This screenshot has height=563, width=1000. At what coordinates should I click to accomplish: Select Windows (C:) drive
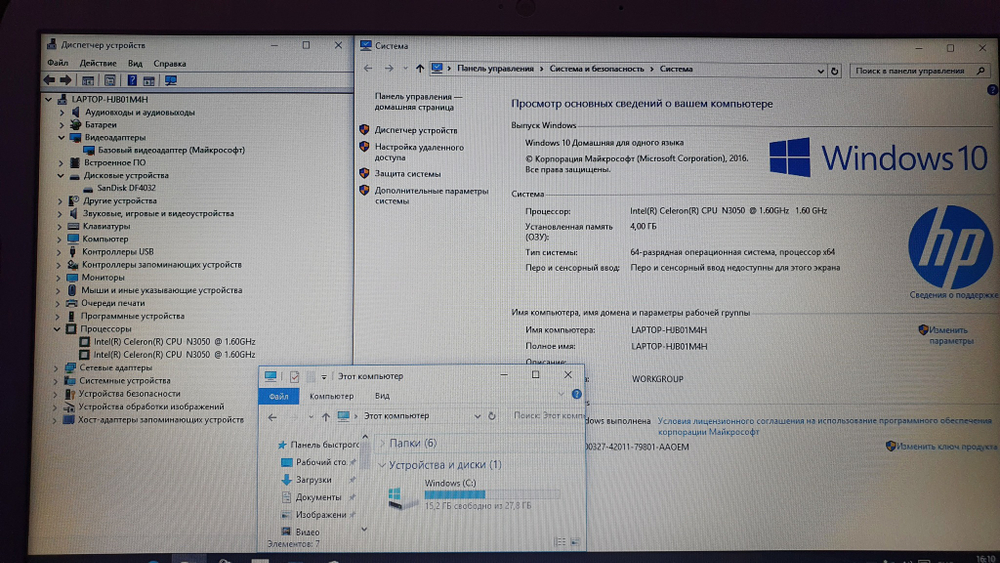[x=472, y=494]
